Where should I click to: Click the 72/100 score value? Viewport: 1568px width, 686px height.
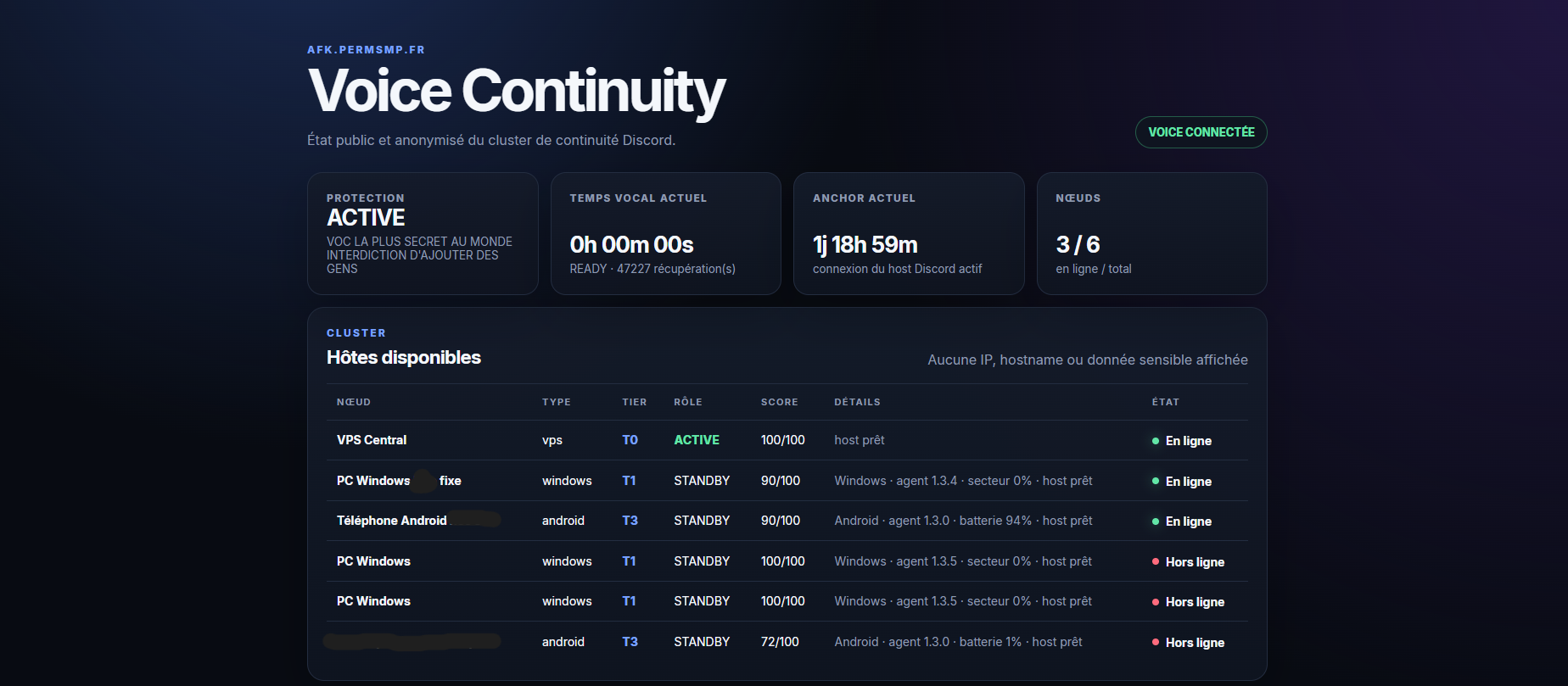point(780,642)
